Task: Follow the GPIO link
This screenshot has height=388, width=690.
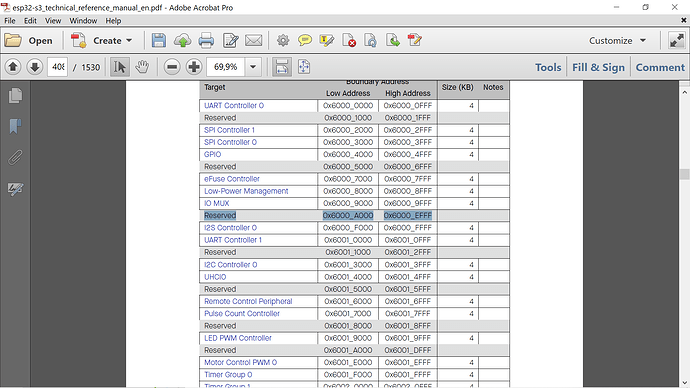Action: 213,154
